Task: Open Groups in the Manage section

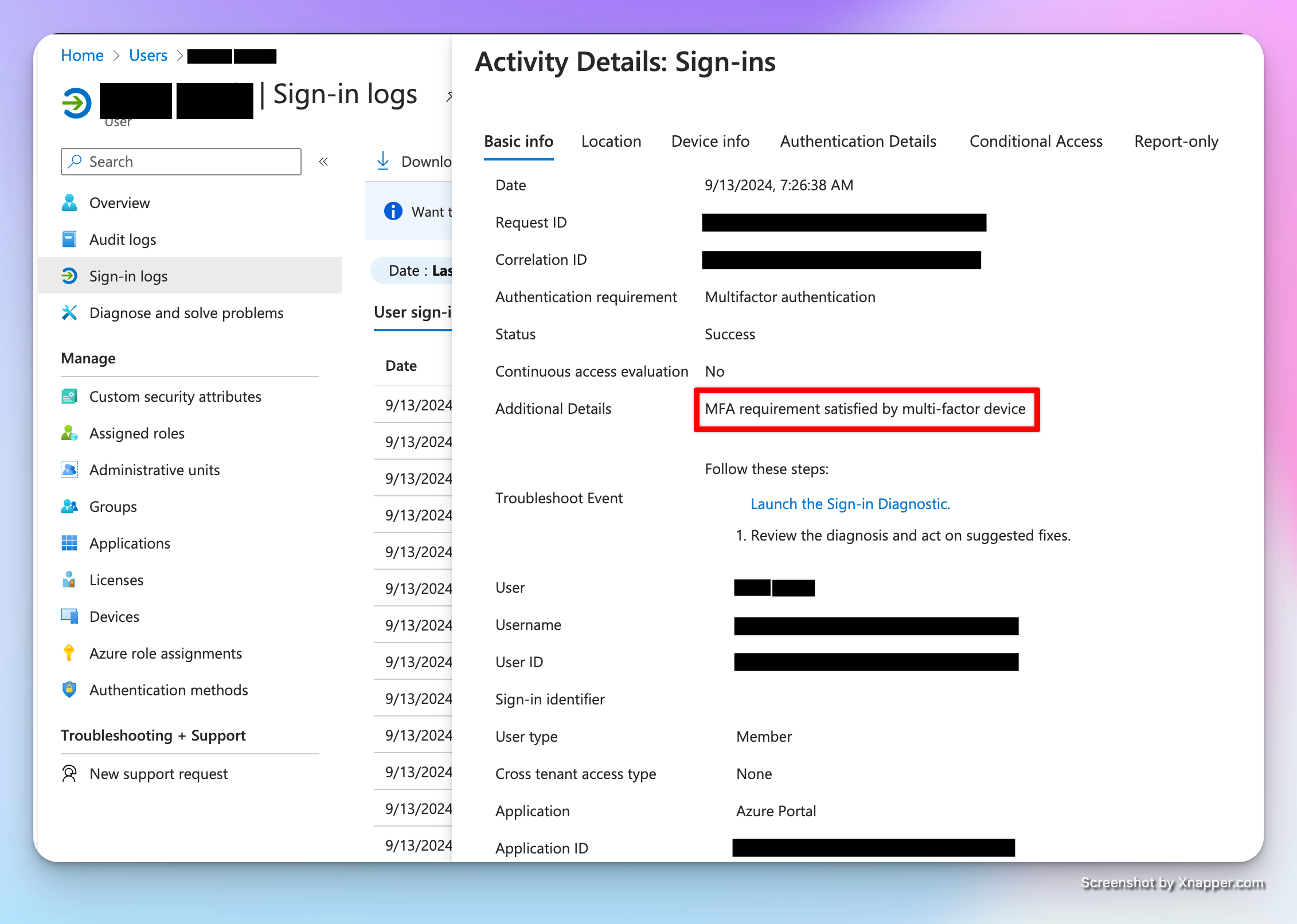Action: click(113, 507)
